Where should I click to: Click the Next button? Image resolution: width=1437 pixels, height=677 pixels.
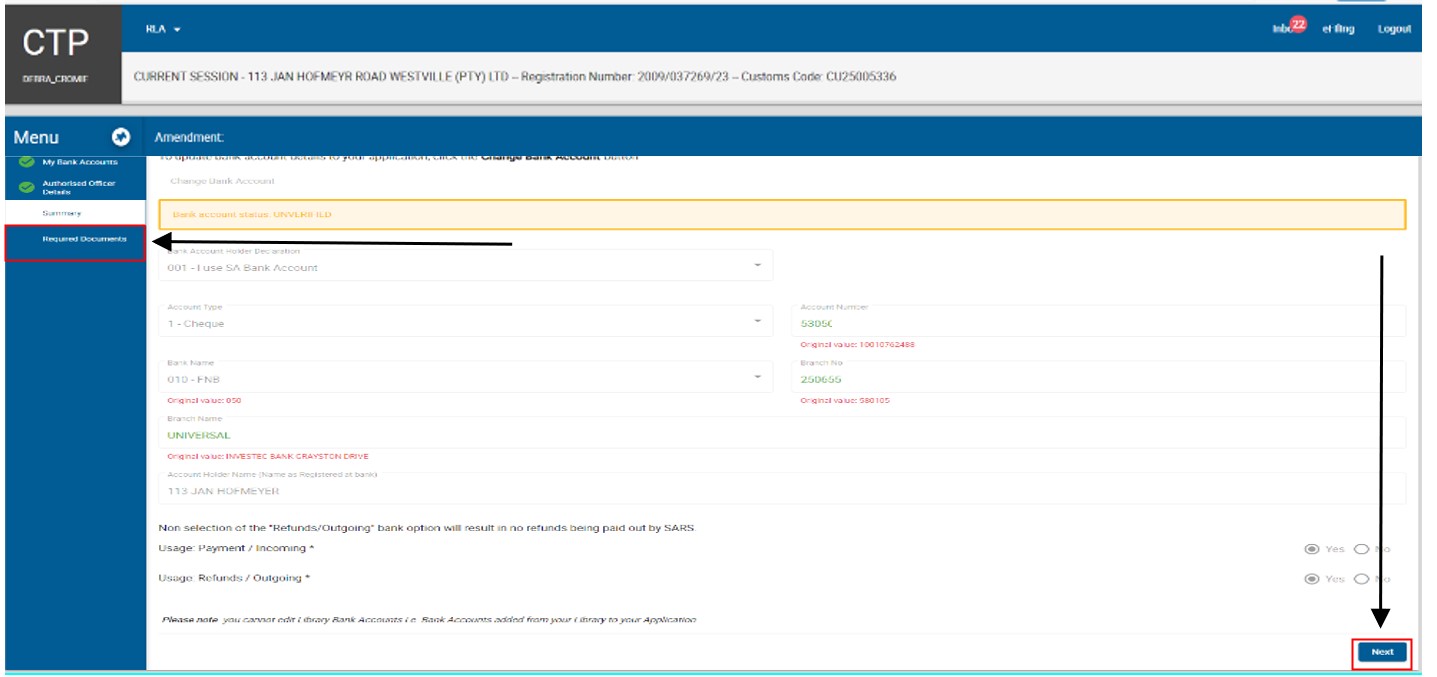tap(1382, 652)
